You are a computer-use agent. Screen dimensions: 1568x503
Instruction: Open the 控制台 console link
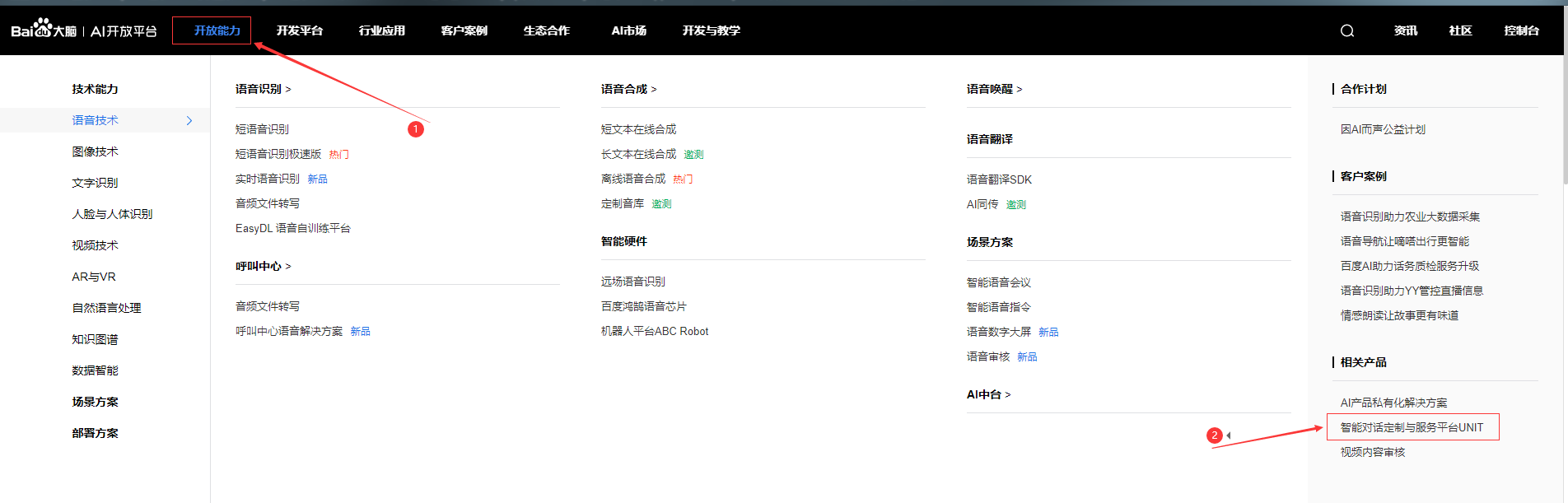tap(1522, 30)
